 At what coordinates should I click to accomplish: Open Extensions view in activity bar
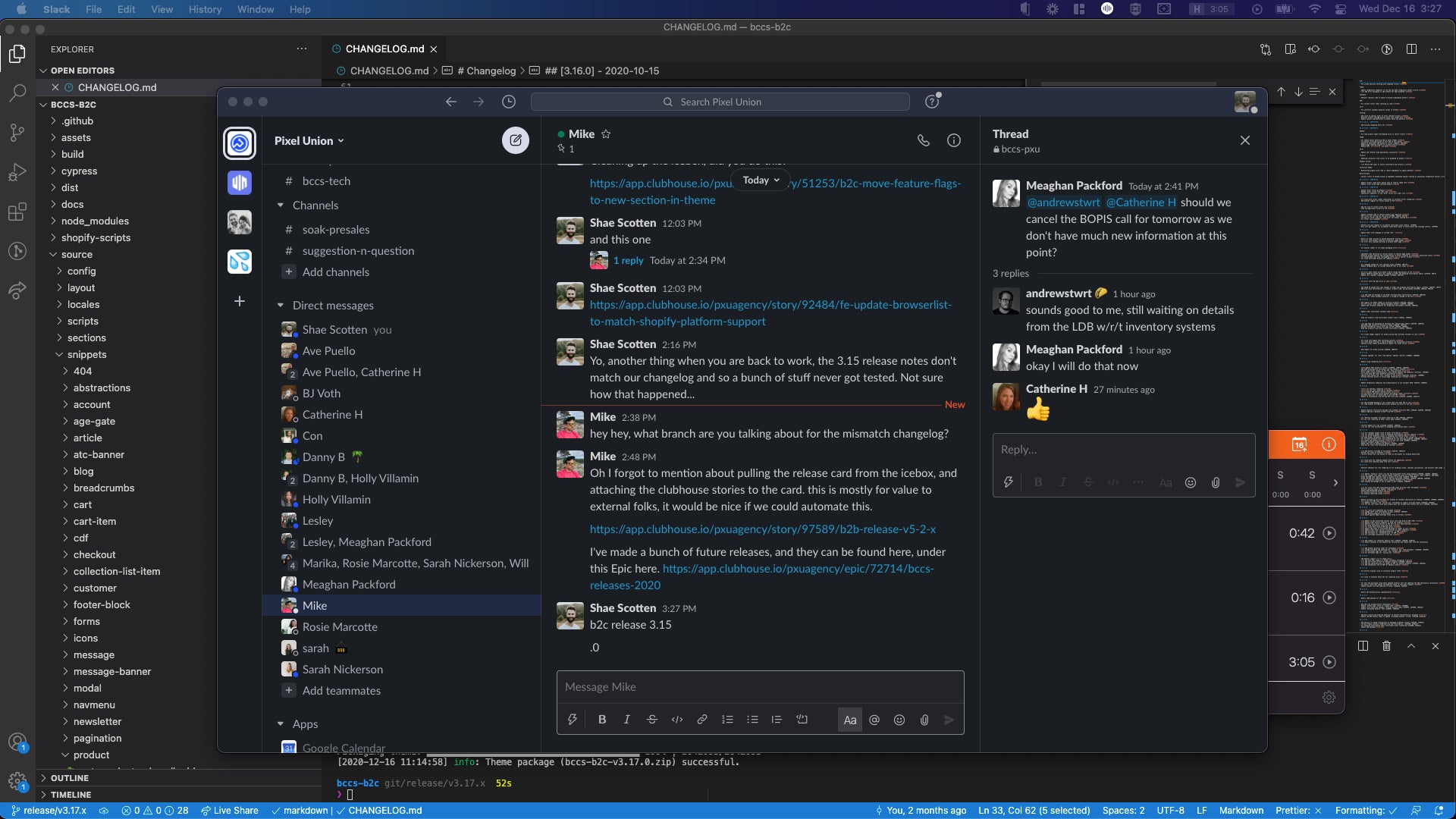tap(17, 212)
